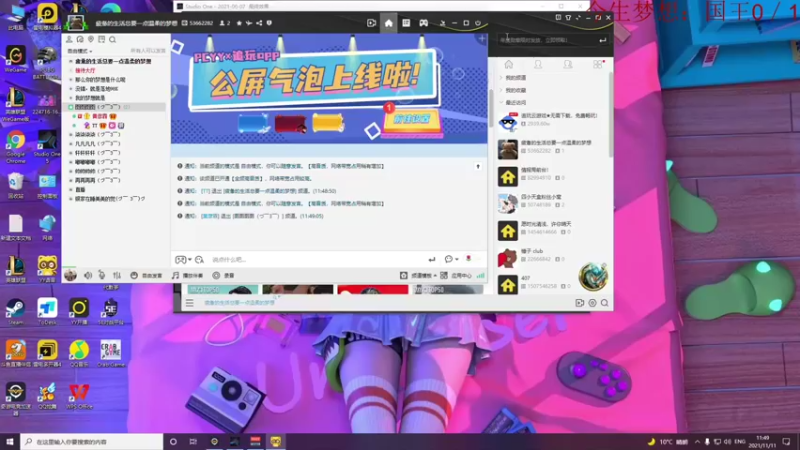
Task: Open the channel avatar in the title bar
Action: [x=76, y=22]
